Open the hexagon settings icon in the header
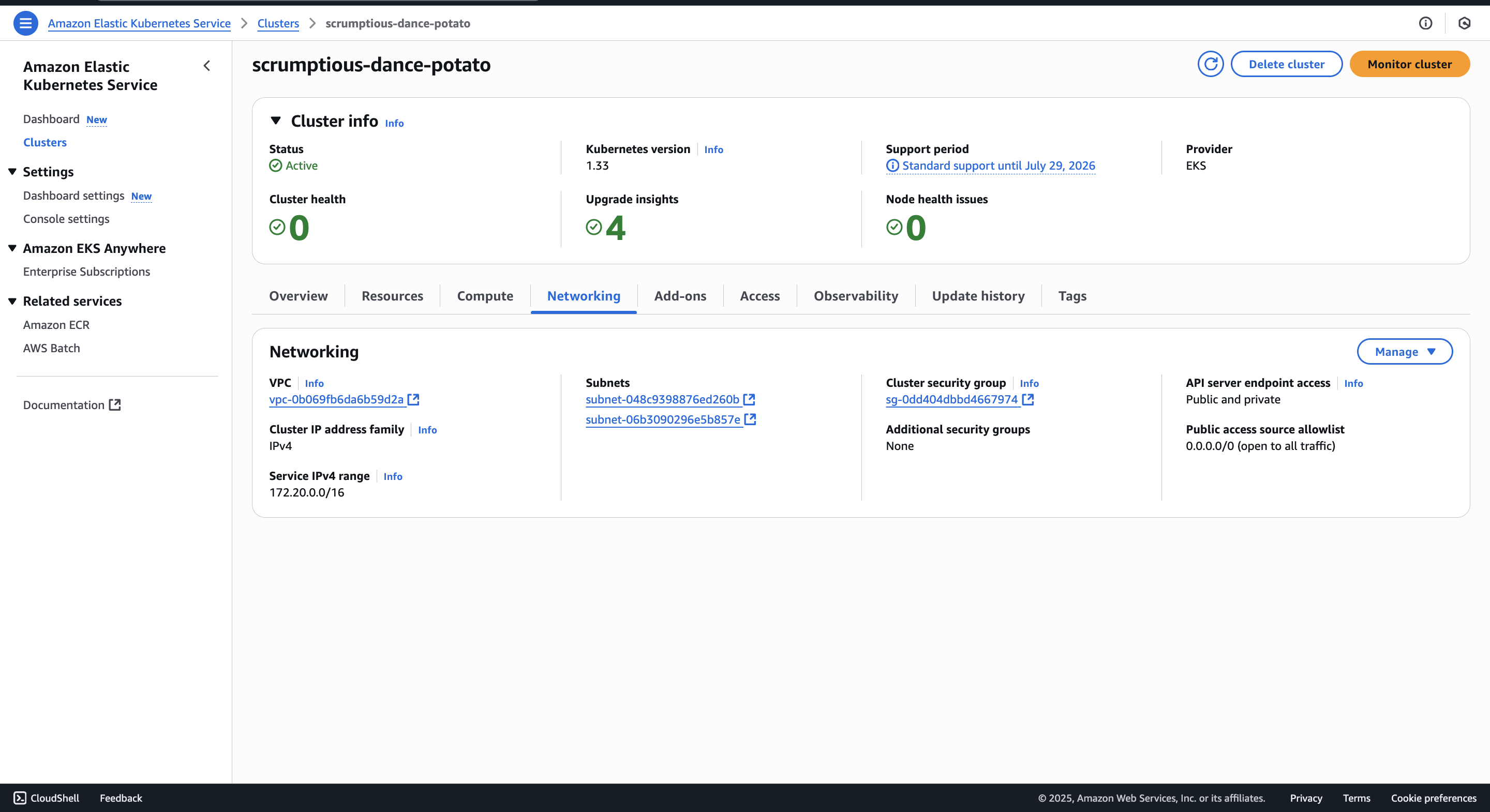The height and width of the screenshot is (812, 1490). (1464, 23)
